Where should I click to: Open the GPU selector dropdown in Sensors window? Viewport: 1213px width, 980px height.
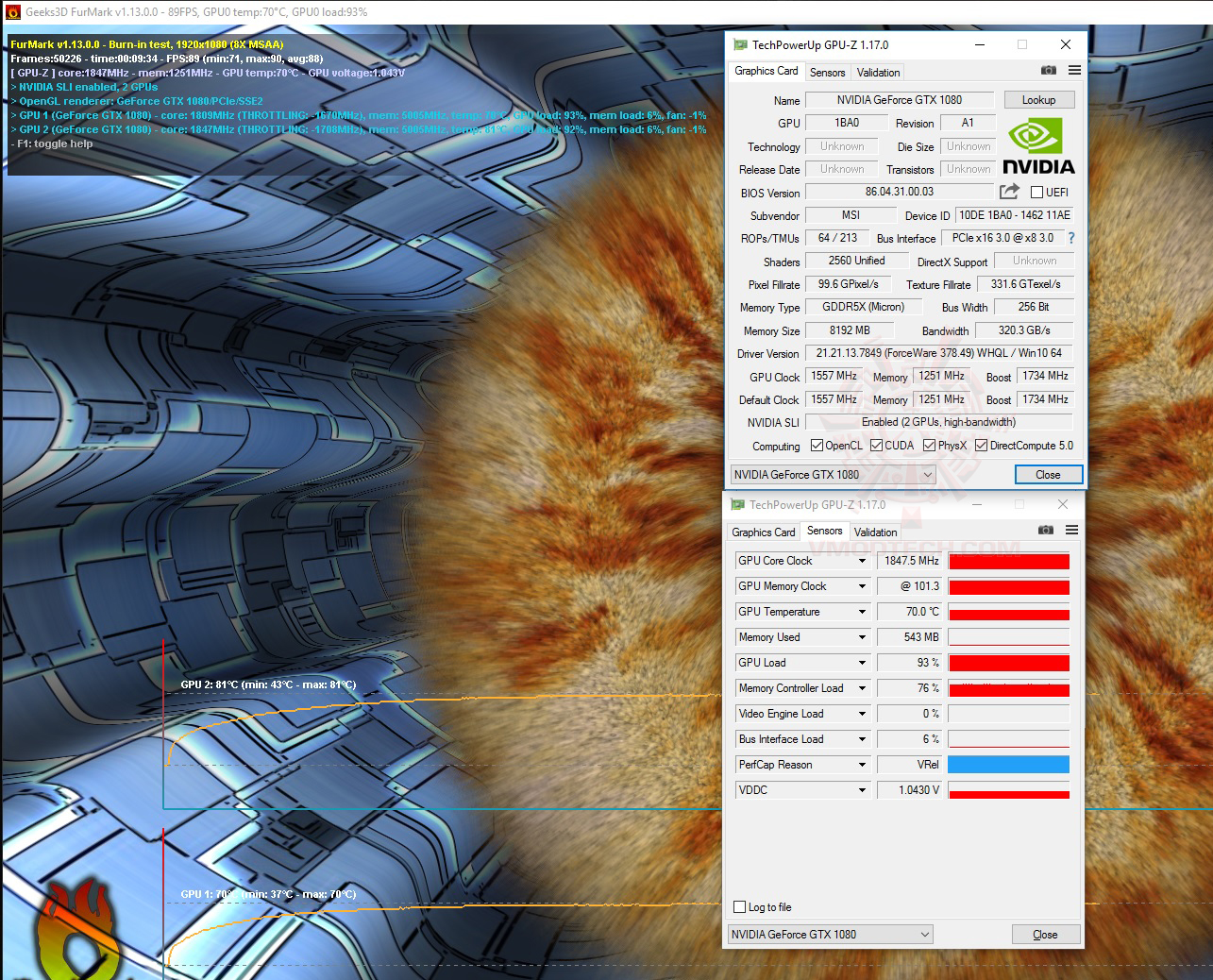(x=831, y=935)
